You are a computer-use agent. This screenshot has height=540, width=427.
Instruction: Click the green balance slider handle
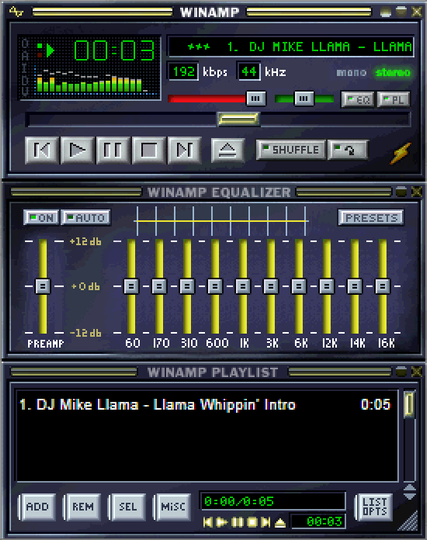[x=304, y=99]
